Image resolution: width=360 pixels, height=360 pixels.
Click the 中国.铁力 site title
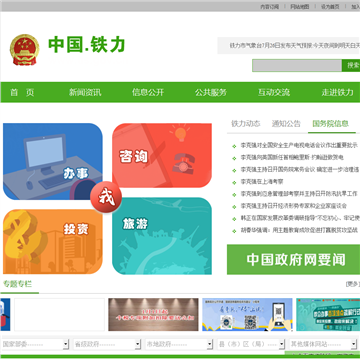87,45
